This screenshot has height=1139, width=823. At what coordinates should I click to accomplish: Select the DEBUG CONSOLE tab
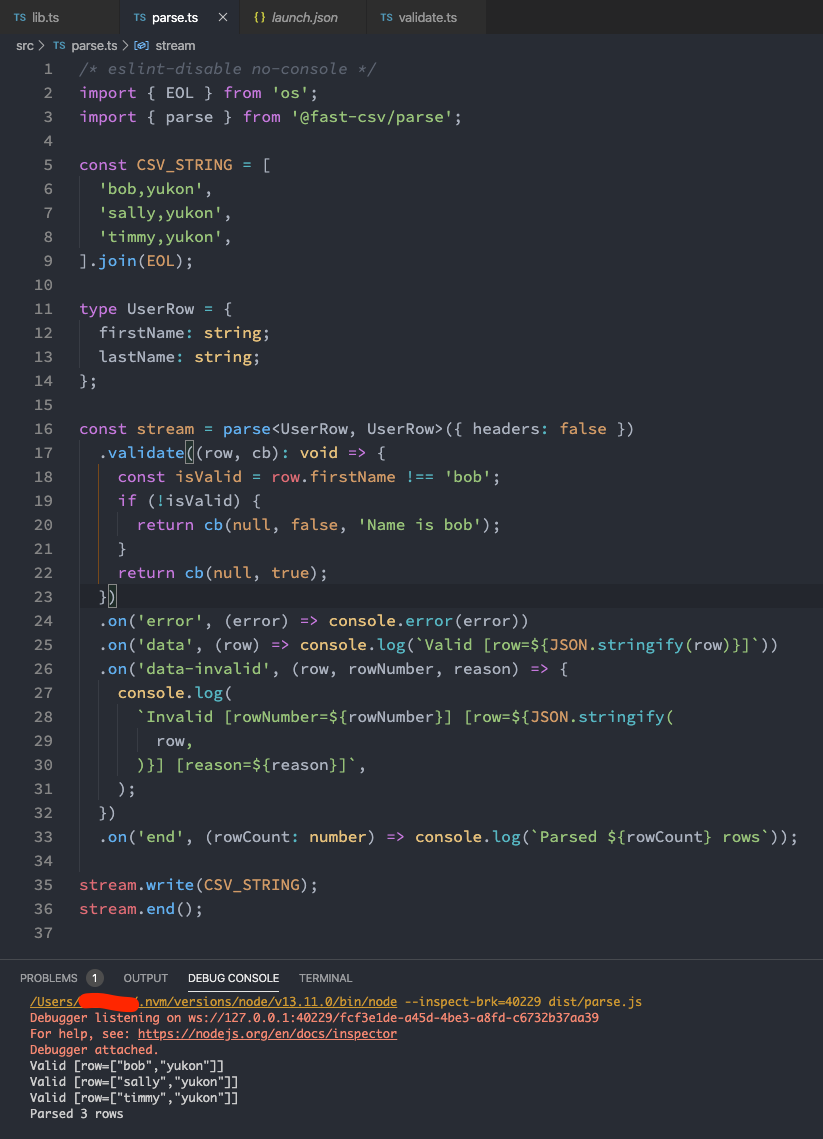point(233,978)
